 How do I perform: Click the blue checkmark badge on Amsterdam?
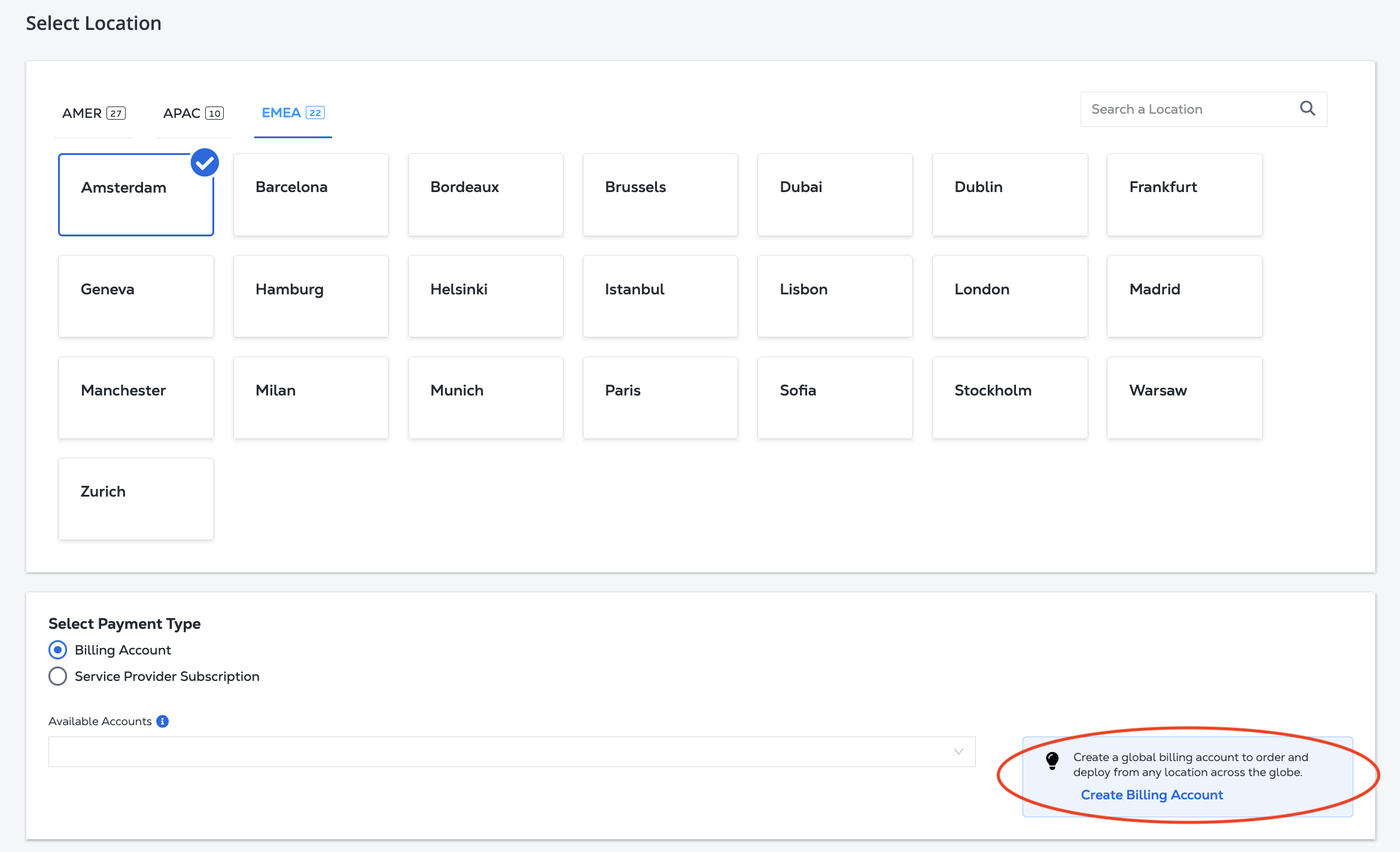205,163
